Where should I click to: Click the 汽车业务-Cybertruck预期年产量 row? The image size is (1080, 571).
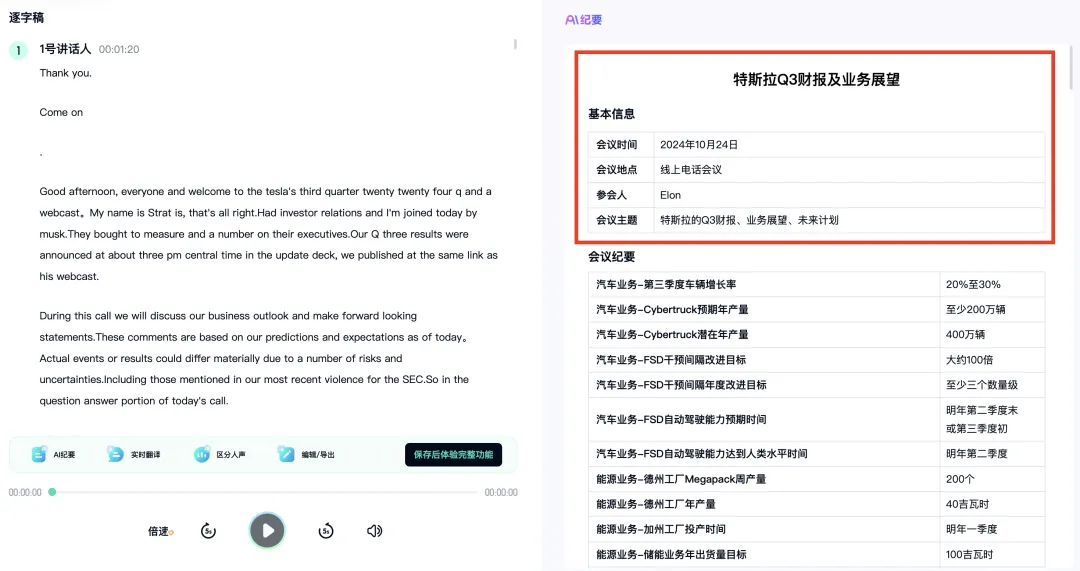pos(816,309)
